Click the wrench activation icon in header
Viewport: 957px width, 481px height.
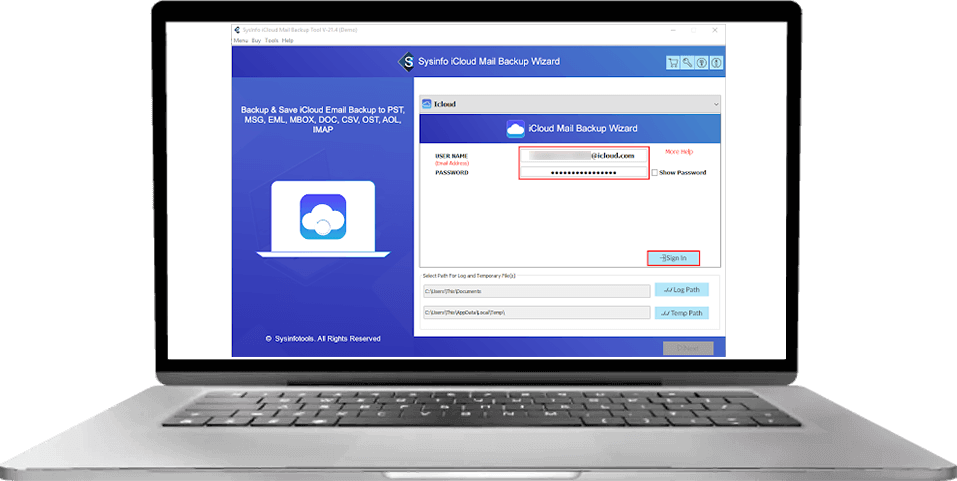click(687, 62)
